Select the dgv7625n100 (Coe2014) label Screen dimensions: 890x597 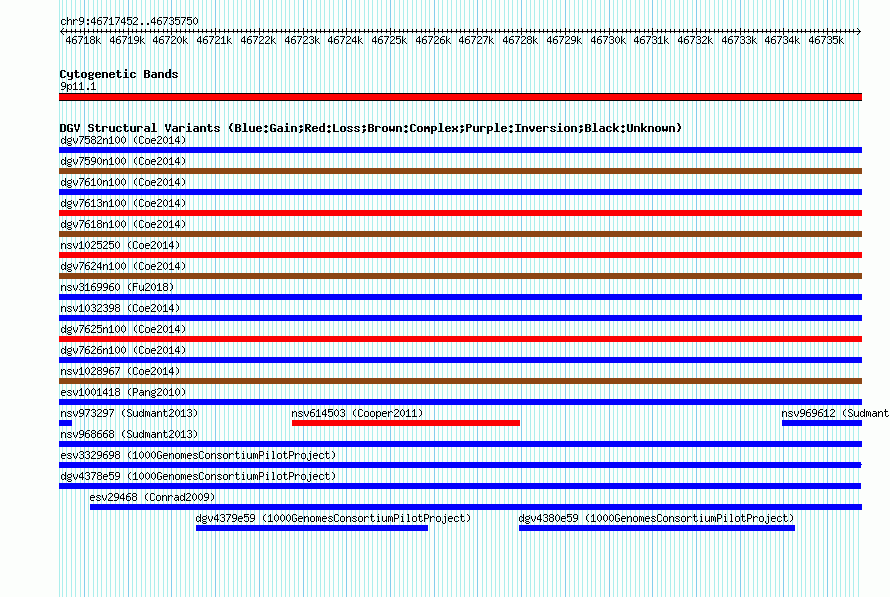tap(123, 329)
